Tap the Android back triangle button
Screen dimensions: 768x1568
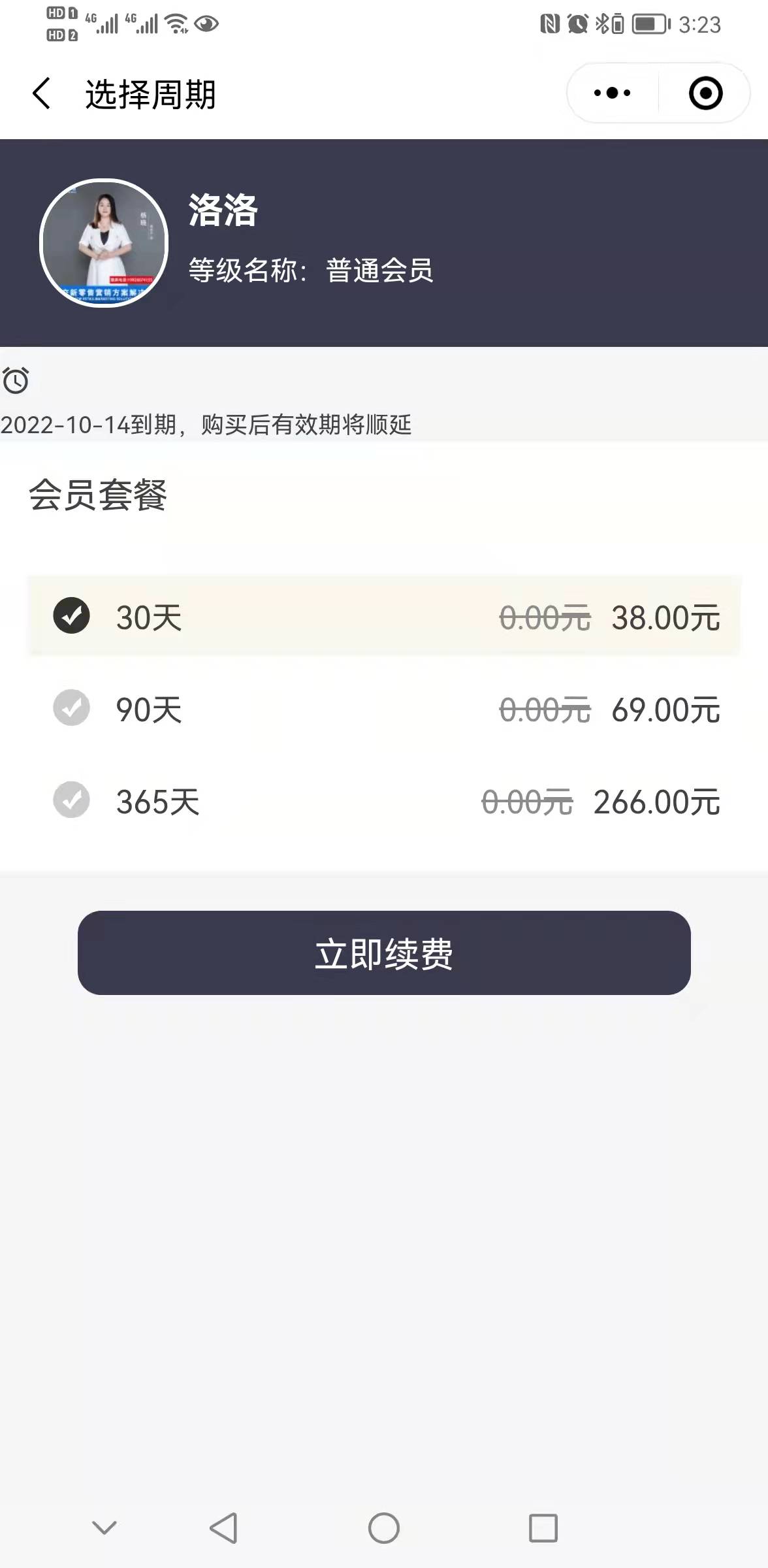click(x=223, y=1528)
